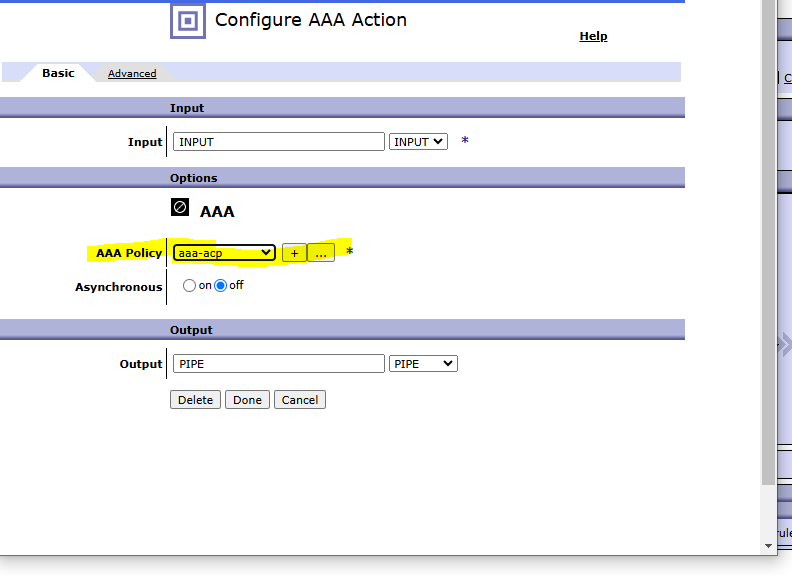Open the PIPE output dropdown

[x=423, y=364]
